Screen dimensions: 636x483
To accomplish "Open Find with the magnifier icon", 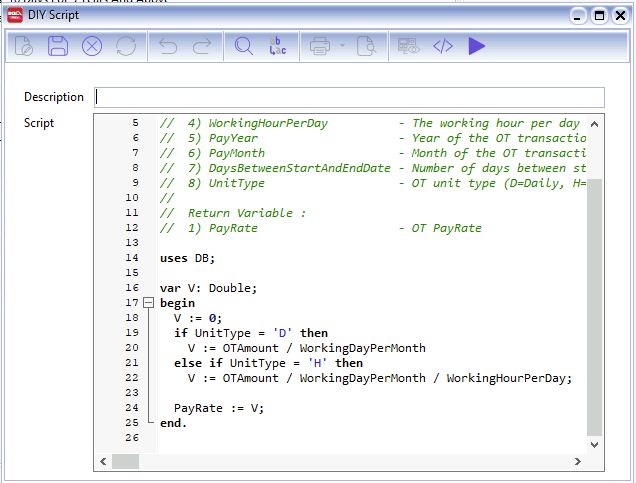I will (244, 46).
